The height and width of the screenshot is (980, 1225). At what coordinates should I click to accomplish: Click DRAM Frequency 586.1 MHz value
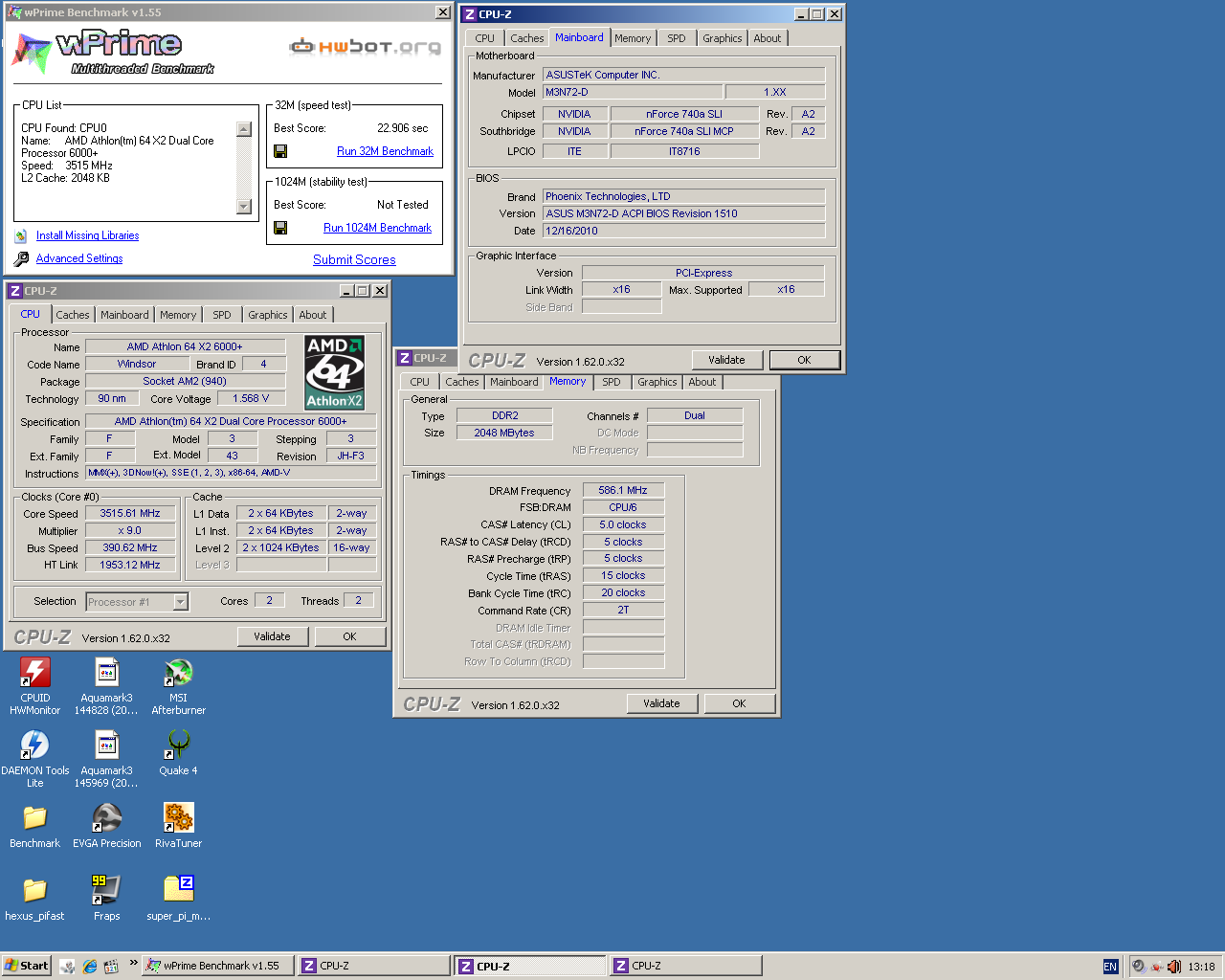623,490
